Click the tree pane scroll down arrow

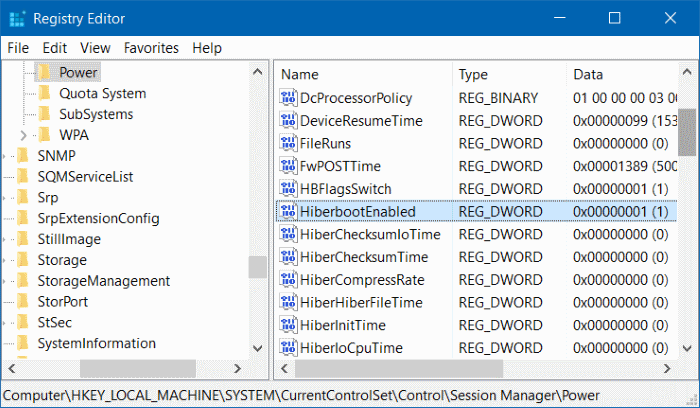(258, 348)
